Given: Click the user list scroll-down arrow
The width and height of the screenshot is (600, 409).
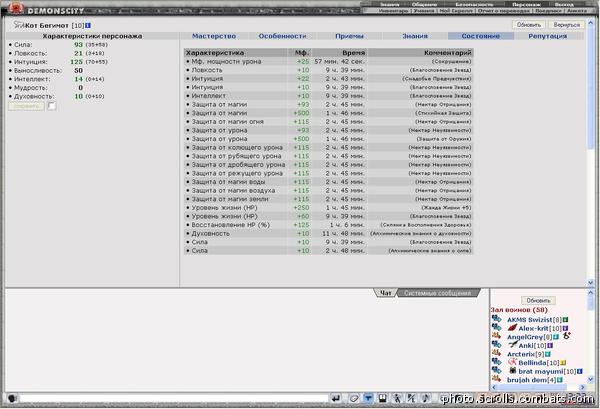Looking at the screenshot, I should point(590,379).
